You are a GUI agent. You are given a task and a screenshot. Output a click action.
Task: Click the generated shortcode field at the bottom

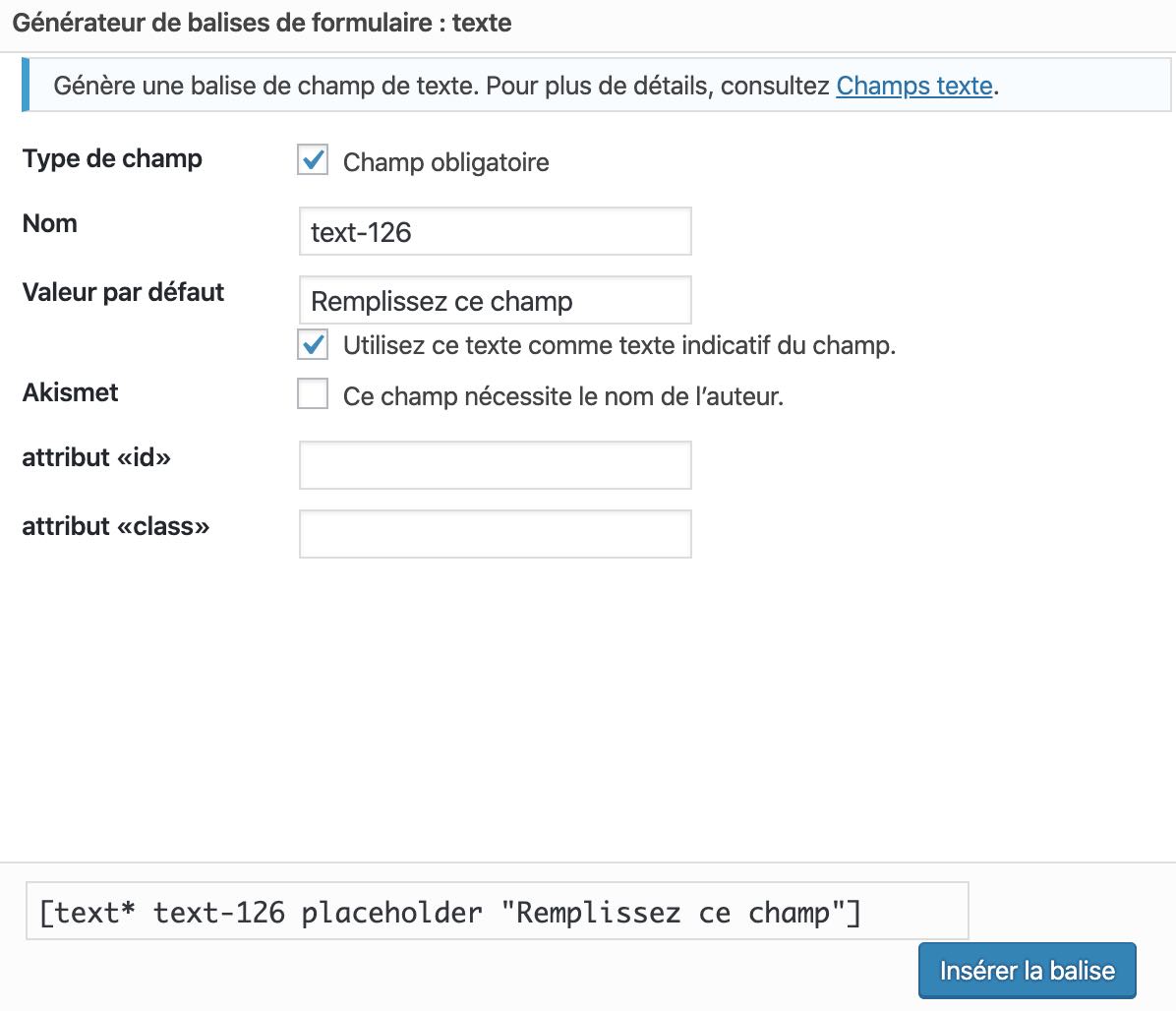(497, 912)
